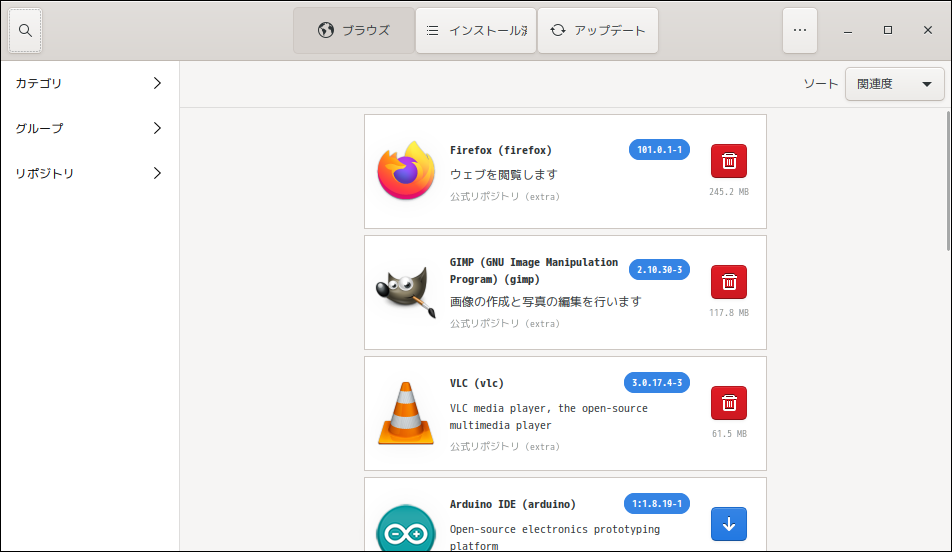The image size is (952, 552).
Task: Minimize the package manager window
Action: click(848, 30)
